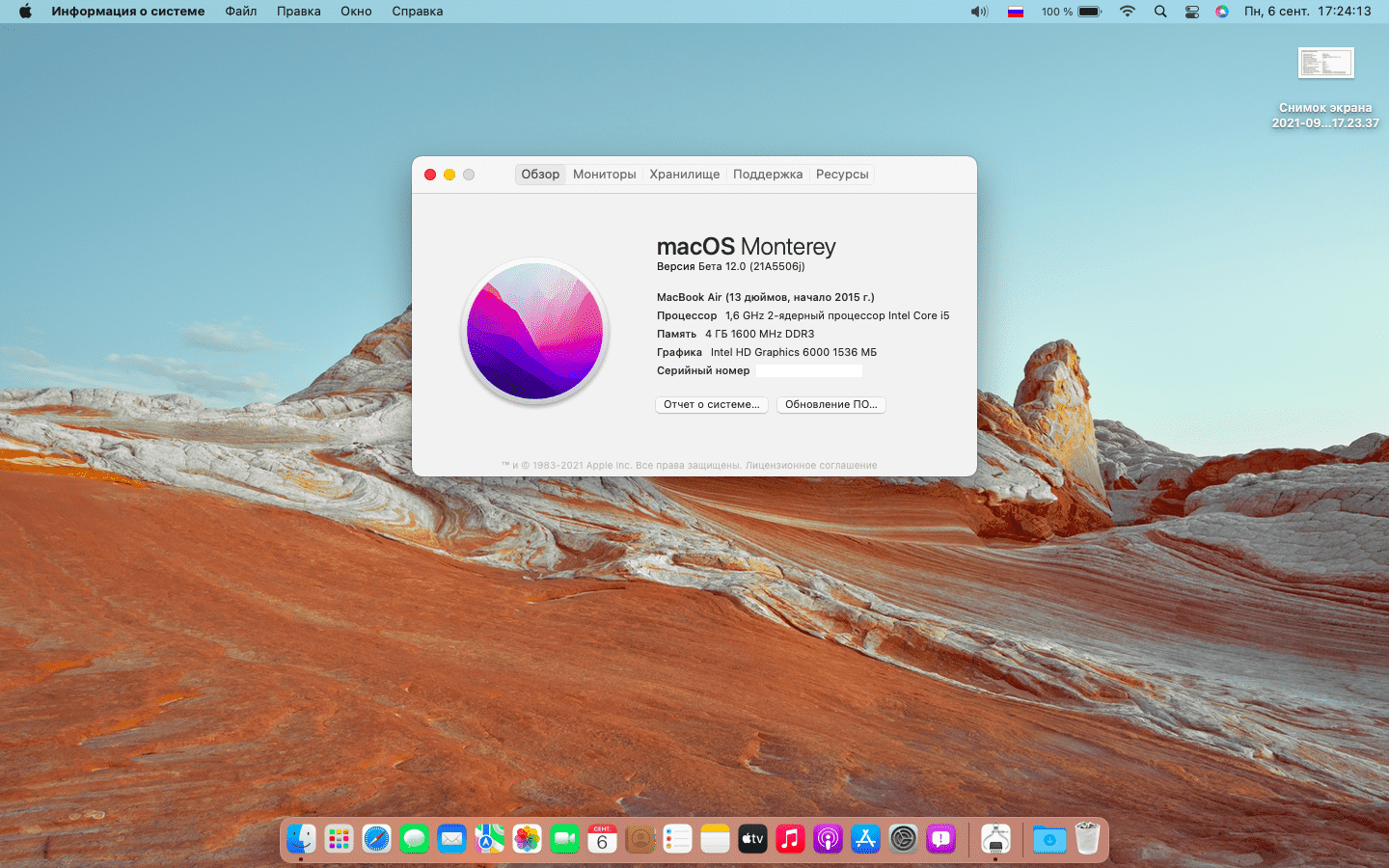The height and width of the screenshot is (868, 1389).
Task: Click Серийный номер label
Action: pyautogui.click(x=703, y=370)
